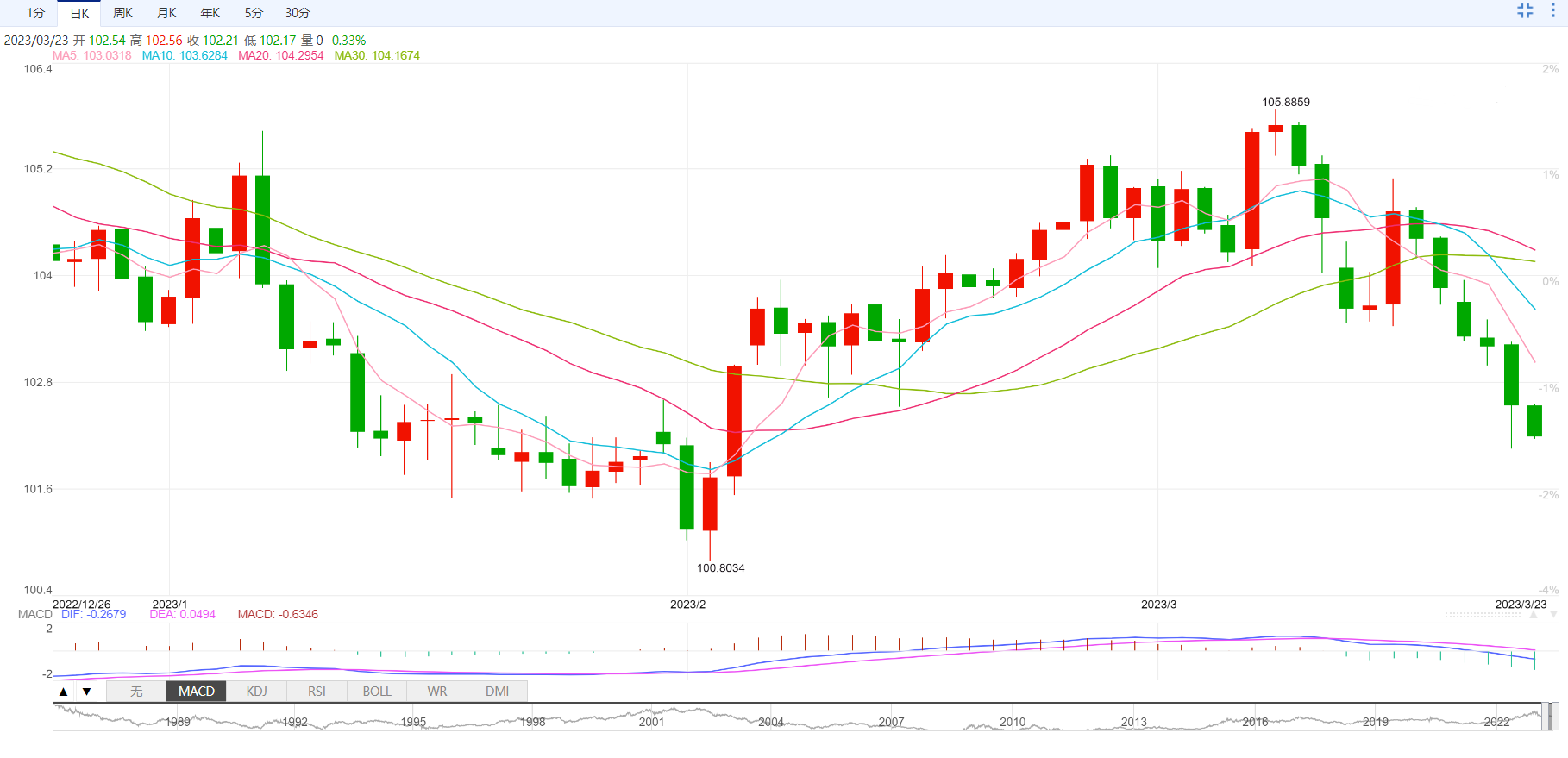Turn off indicators with 无 button

point(136,692)
